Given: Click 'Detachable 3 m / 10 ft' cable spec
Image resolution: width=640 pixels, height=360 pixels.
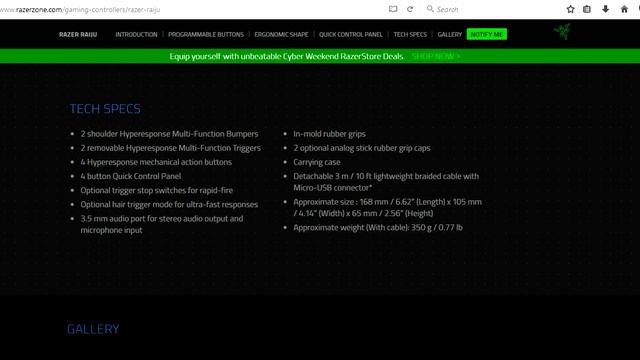Looking at the screenshot, I should pos(386,182).
